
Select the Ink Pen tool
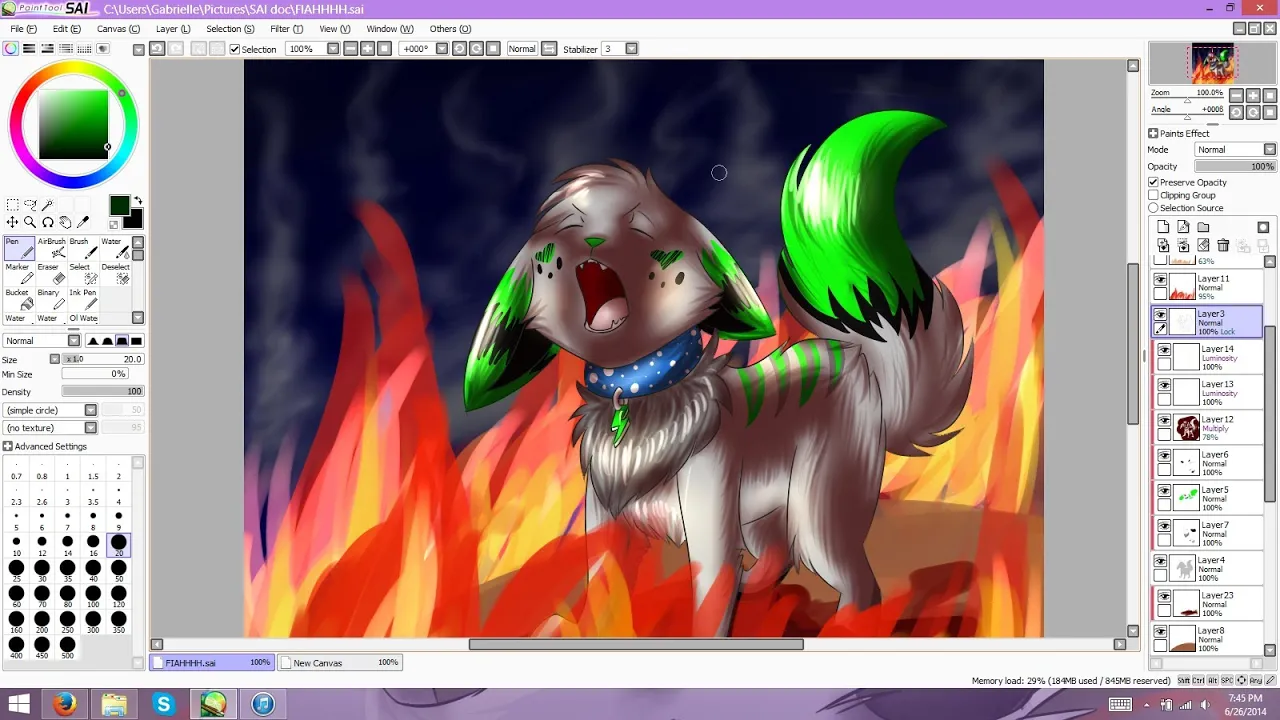click(82, 299)
